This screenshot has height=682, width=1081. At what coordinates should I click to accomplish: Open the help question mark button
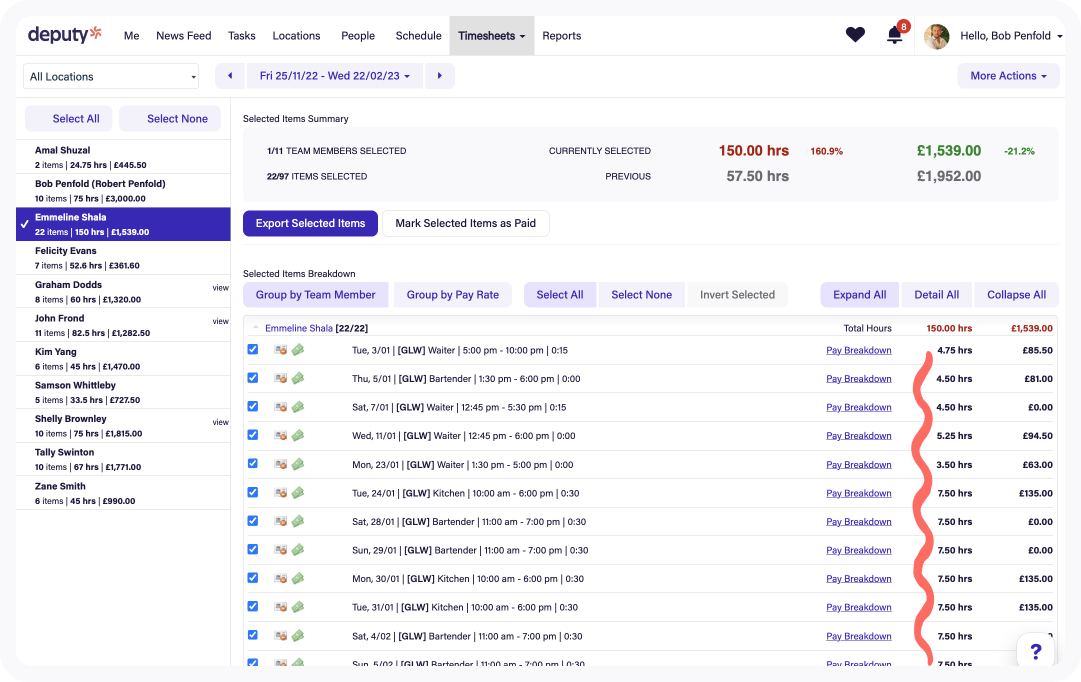1036,650
